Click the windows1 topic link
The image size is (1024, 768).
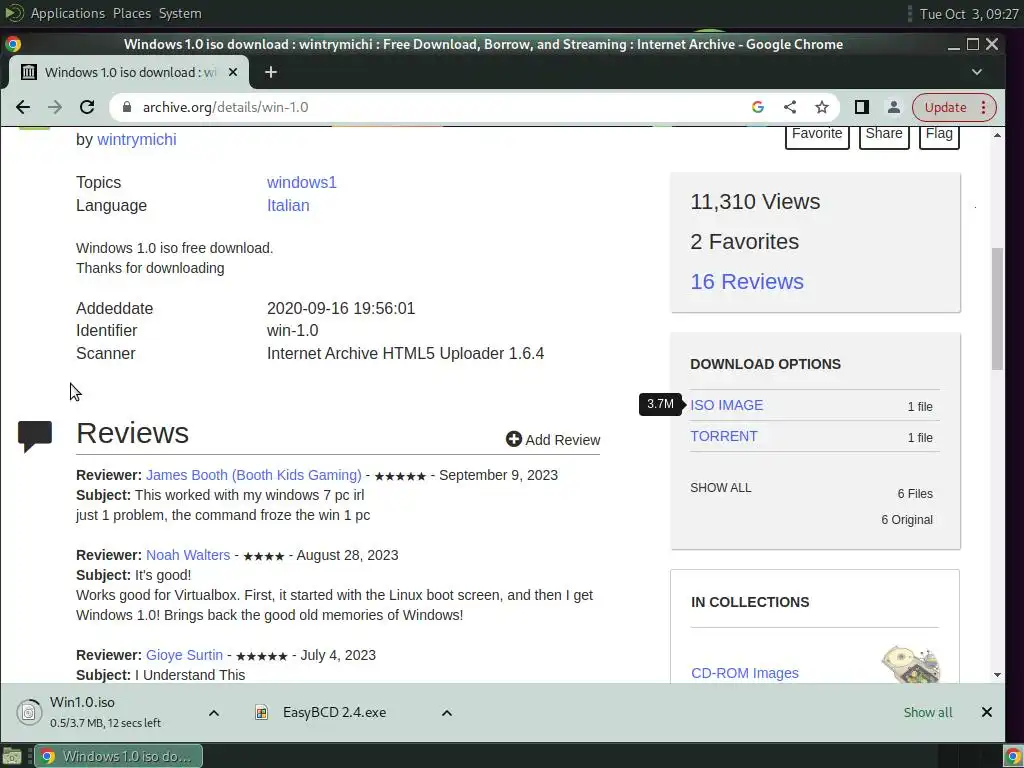[x=302, y=182]
